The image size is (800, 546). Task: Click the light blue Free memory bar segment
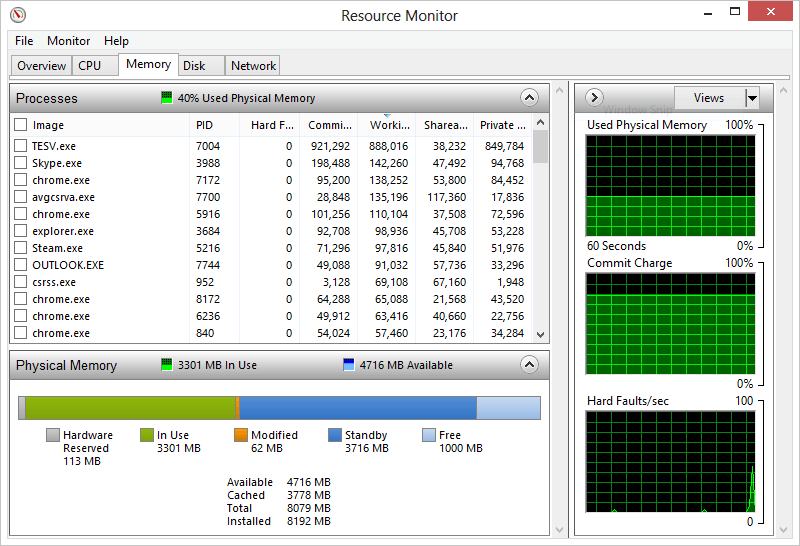pos(508,408)
